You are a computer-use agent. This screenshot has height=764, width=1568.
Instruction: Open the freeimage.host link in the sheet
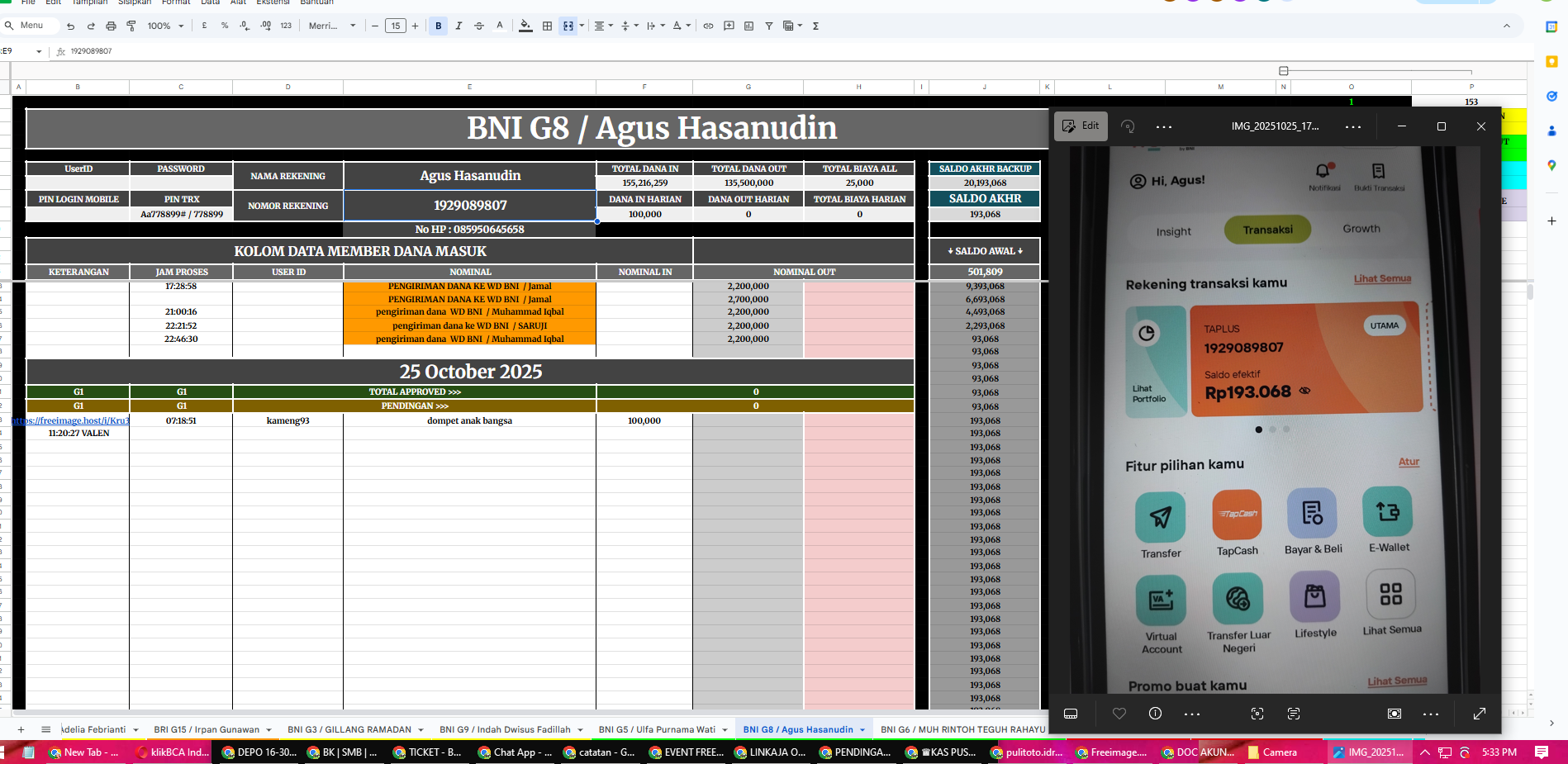pos(71,421)
